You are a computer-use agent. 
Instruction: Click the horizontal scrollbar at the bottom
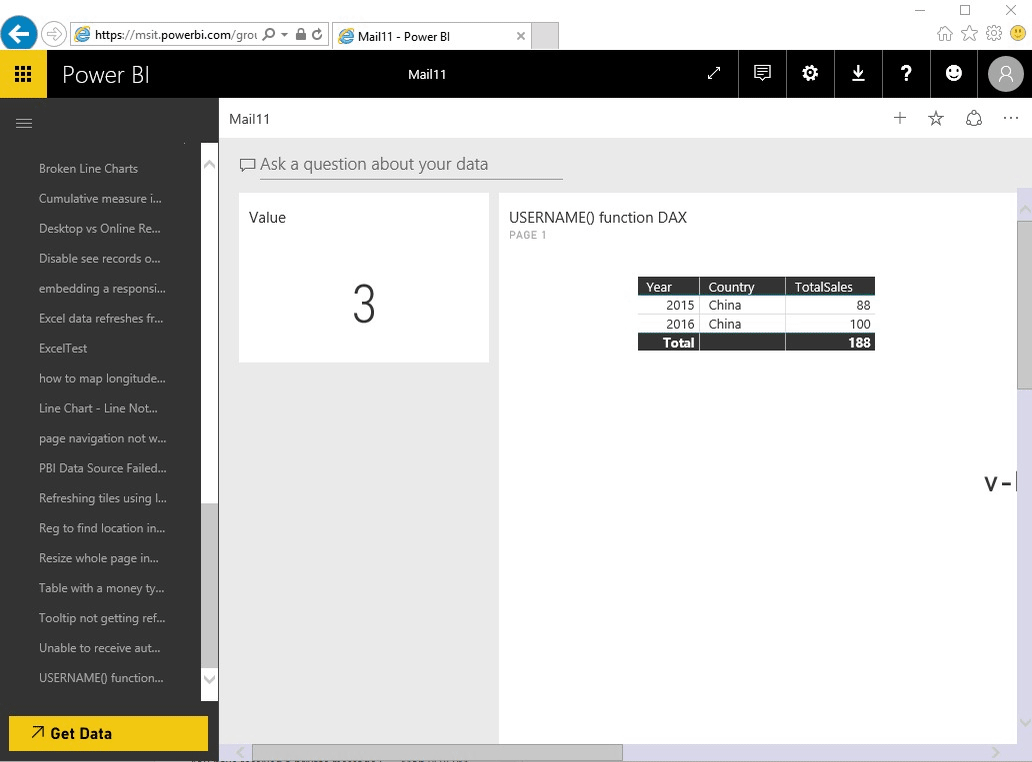[x=437, y=752]
